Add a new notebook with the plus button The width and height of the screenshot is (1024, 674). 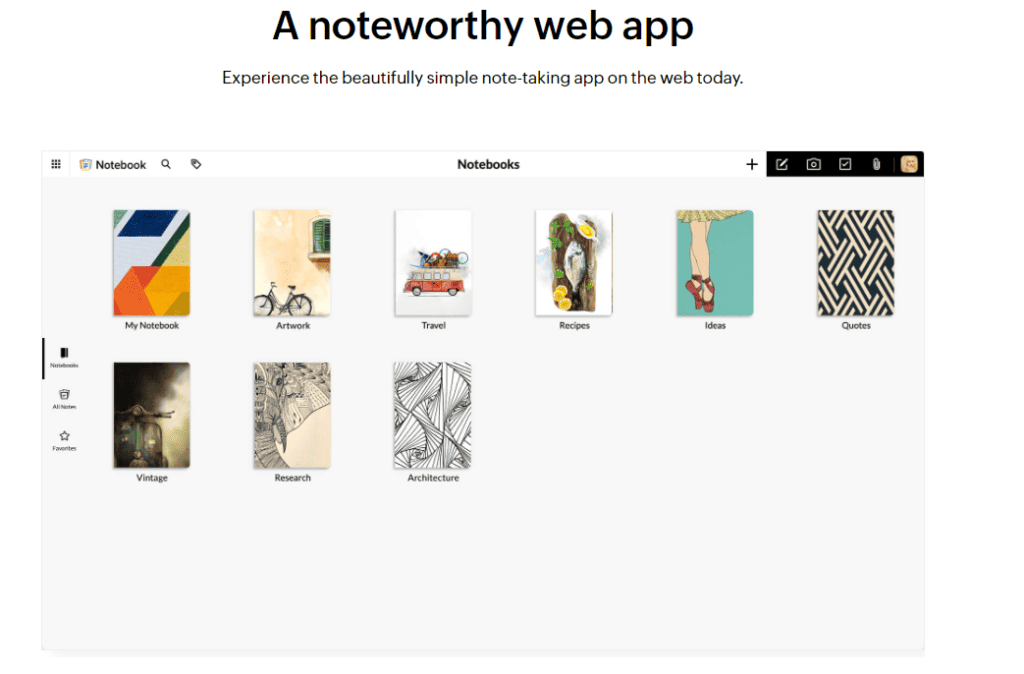752,164
